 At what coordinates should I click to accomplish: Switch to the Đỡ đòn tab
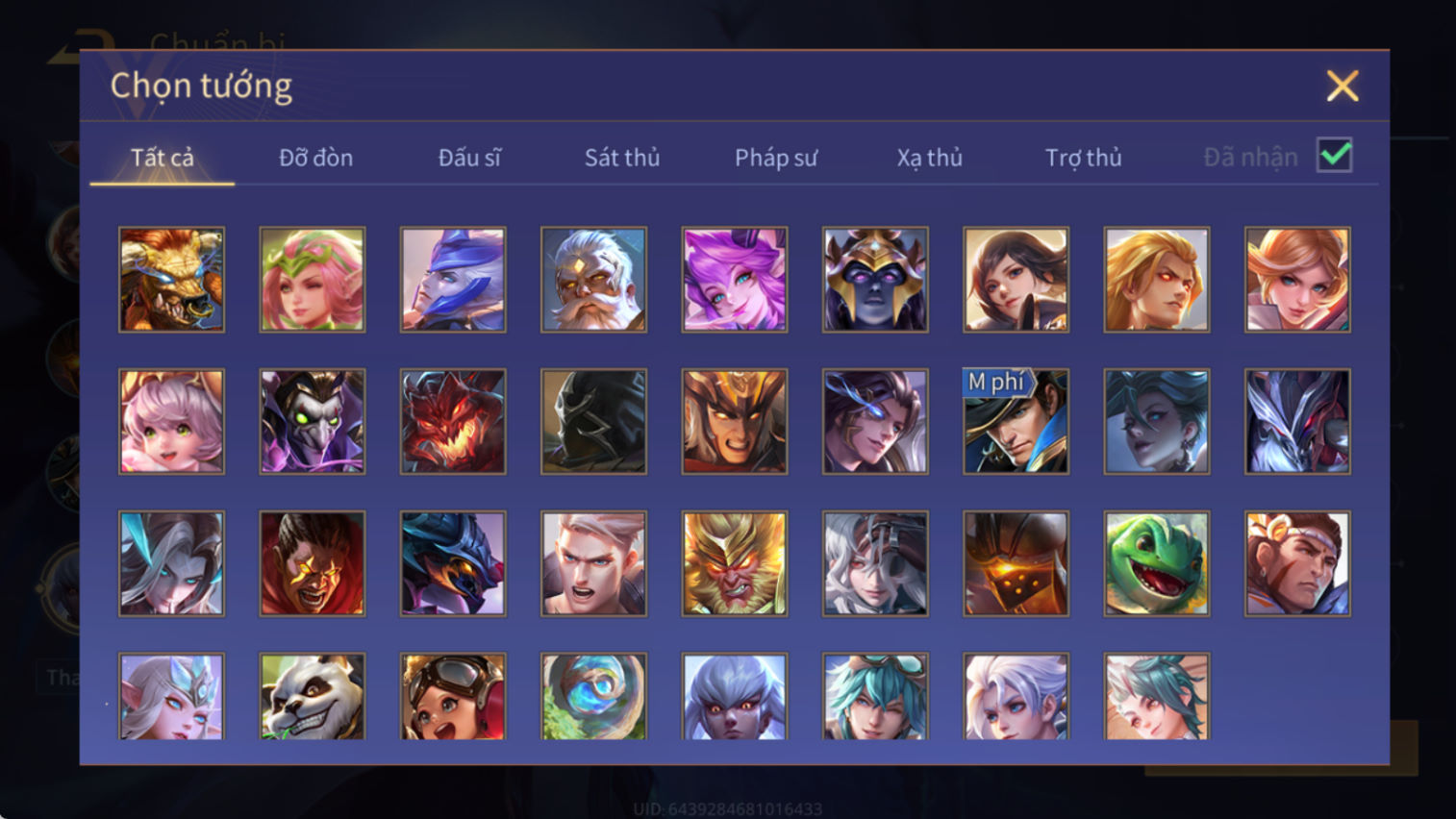coord(315,158)
